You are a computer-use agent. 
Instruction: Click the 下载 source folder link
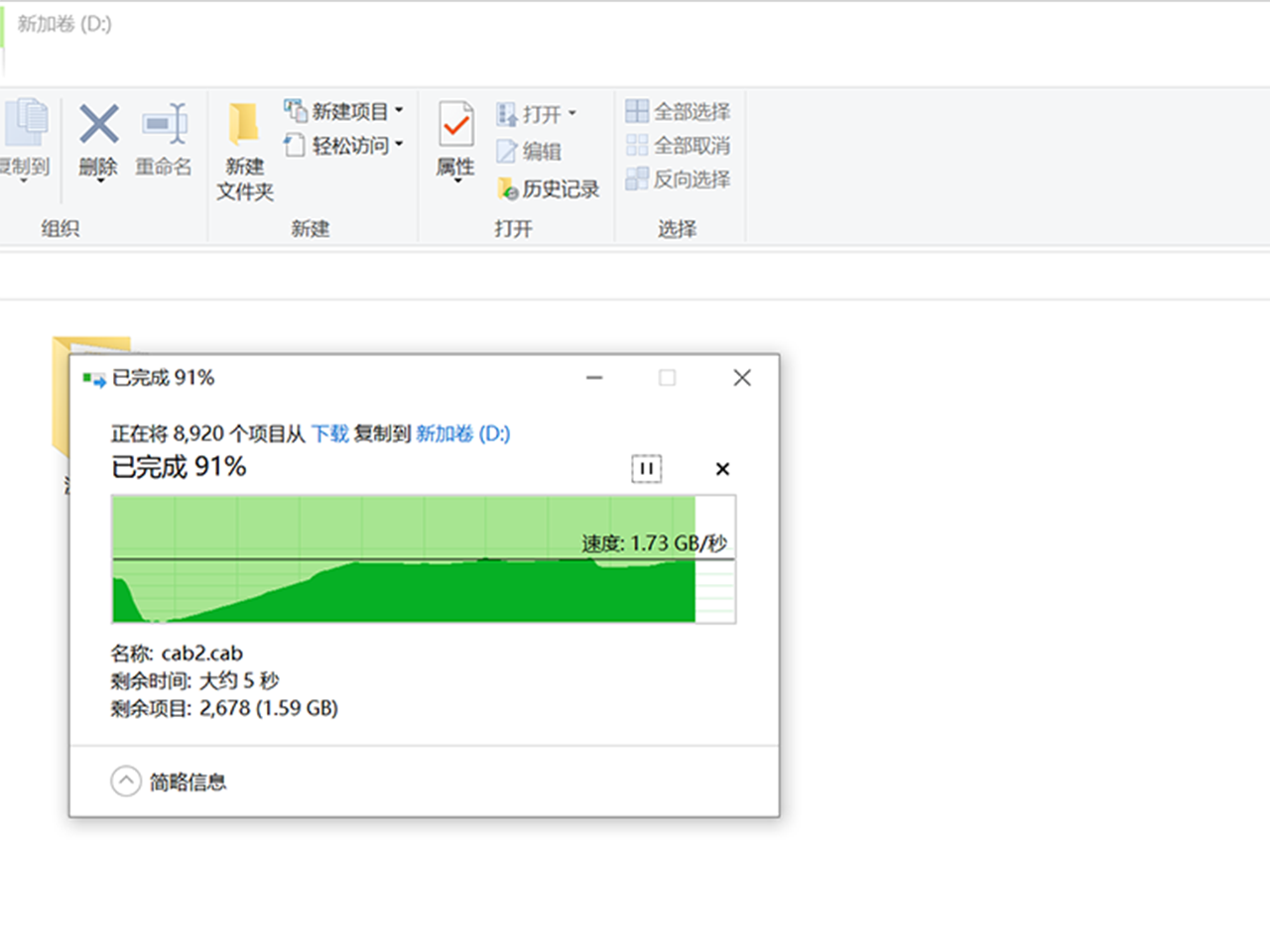(329, 433)
